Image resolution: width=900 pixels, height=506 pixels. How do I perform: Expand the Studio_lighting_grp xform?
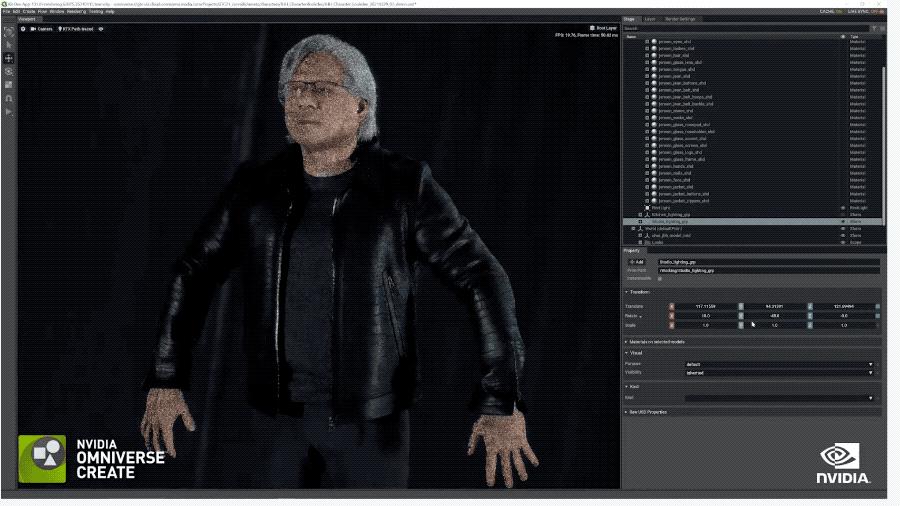(x=641, y=221)
